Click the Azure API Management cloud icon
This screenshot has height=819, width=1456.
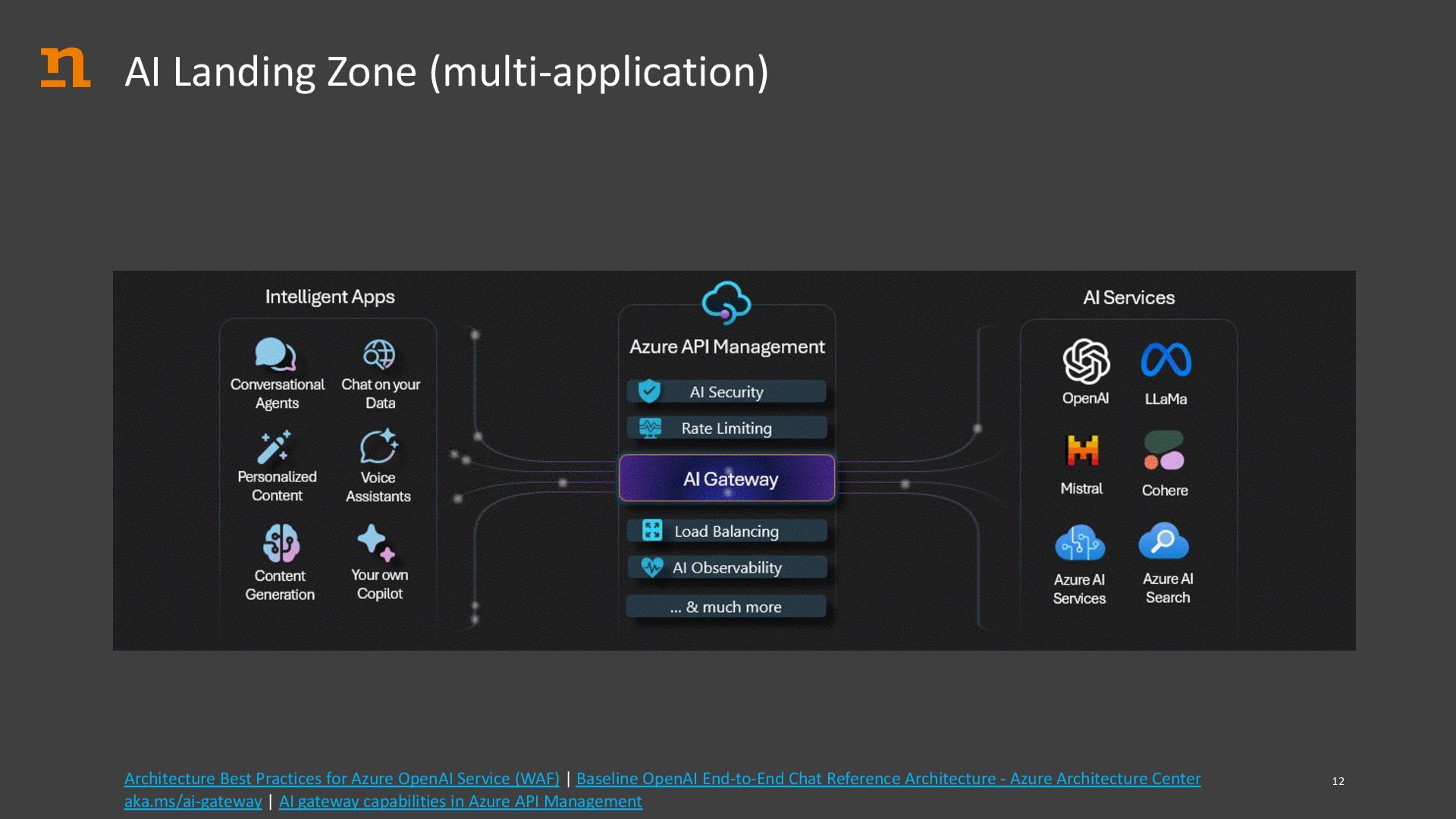[x=726, y=303]
